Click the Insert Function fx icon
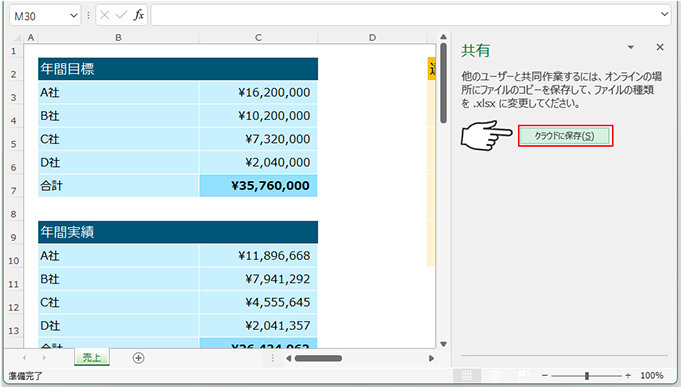Screen dimensions: 681x387 coord(139,15)
